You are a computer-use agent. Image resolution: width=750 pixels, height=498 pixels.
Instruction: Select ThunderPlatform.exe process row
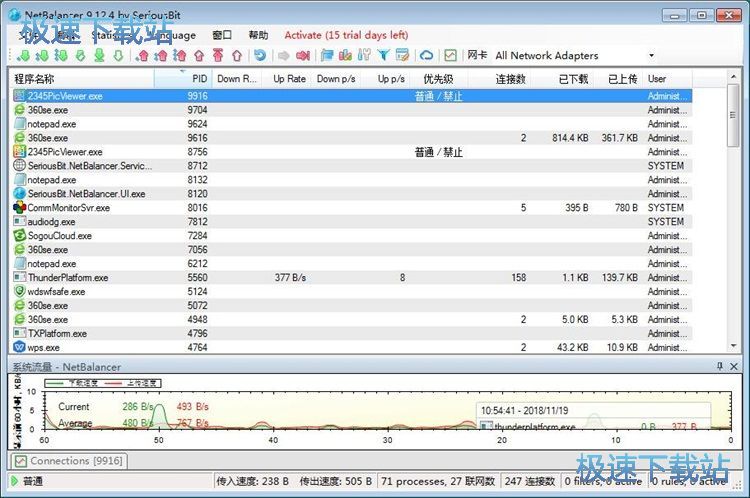352,277
